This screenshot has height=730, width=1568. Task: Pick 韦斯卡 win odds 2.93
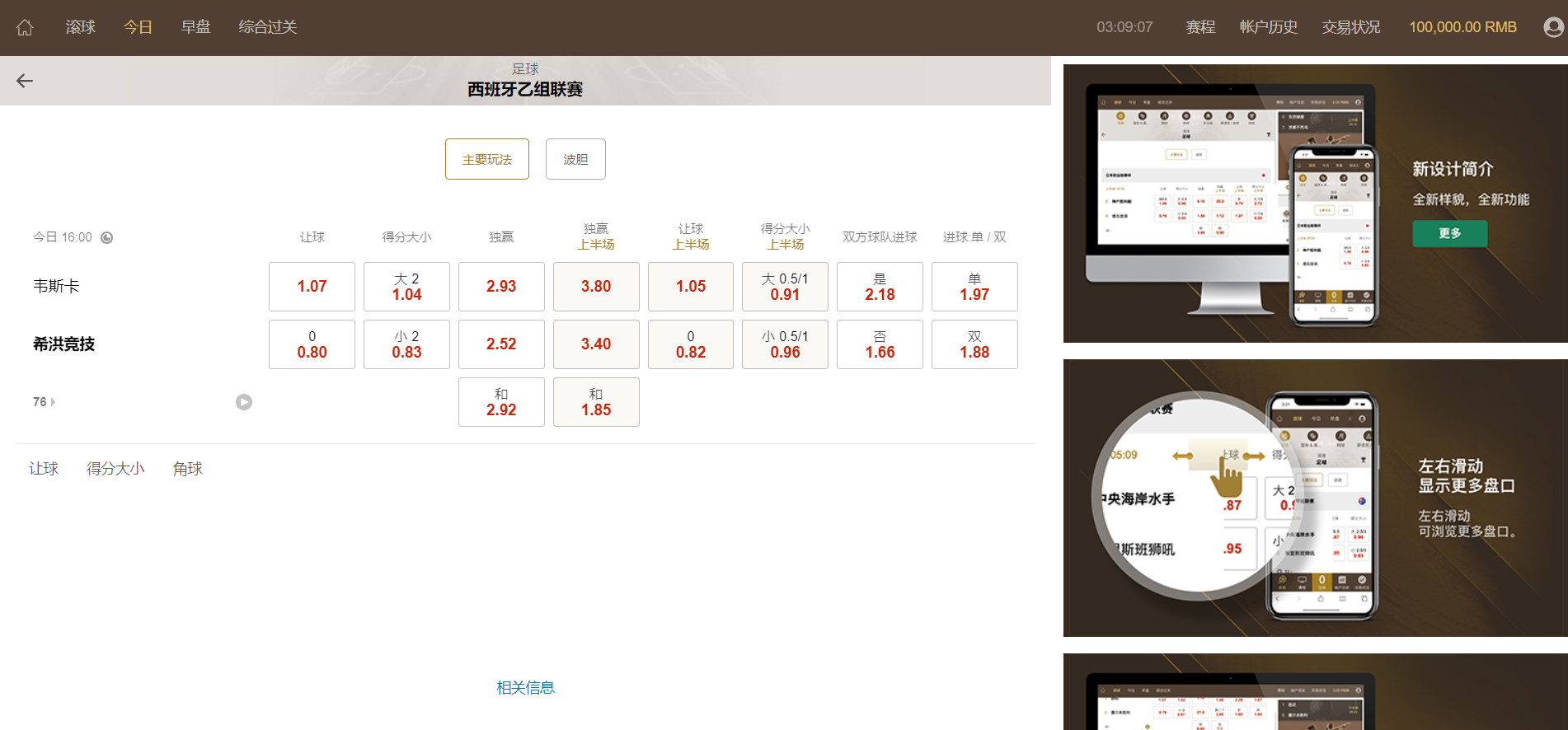(x=501, y=287)
